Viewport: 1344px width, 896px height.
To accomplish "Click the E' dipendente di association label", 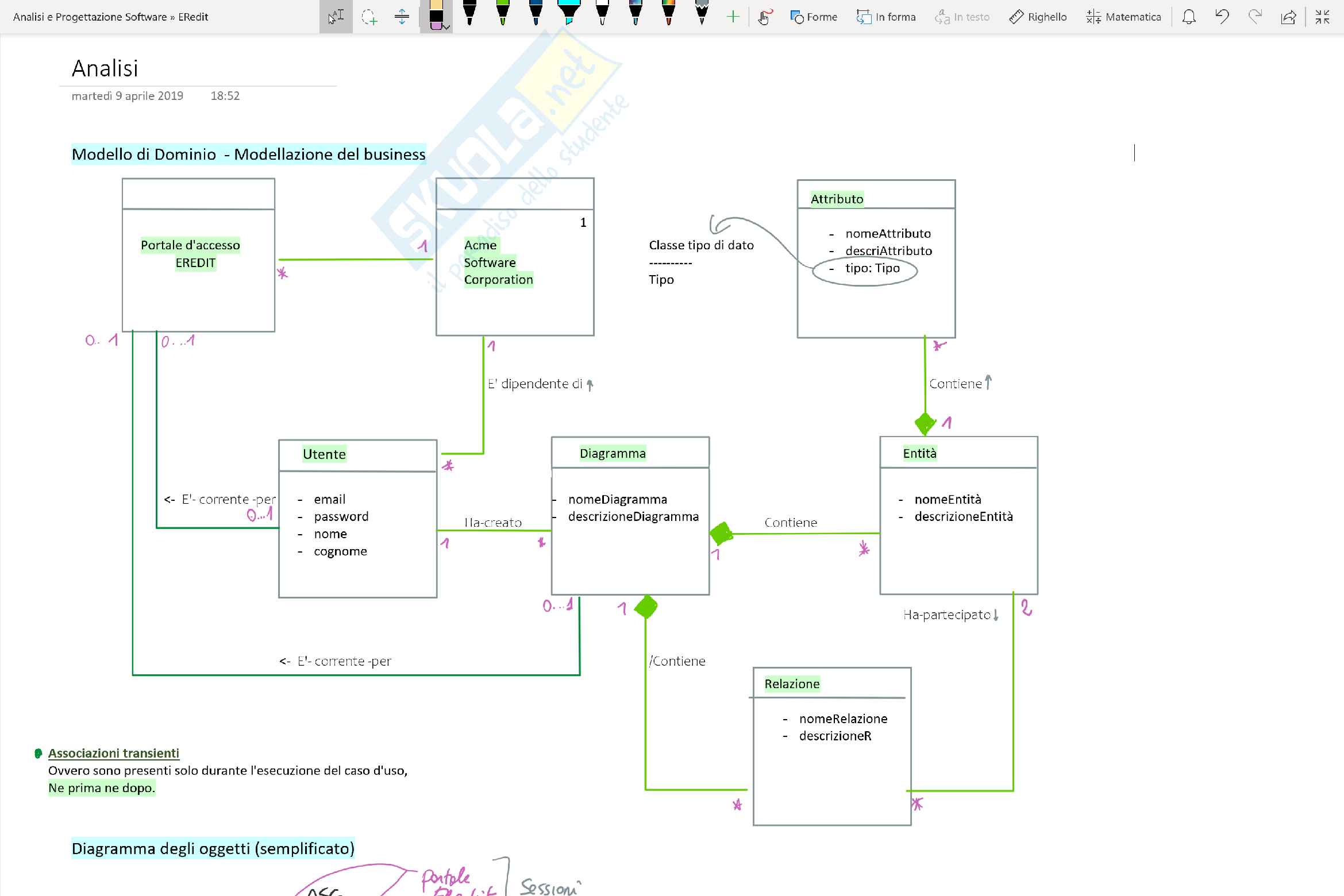I will click(535, 384).
